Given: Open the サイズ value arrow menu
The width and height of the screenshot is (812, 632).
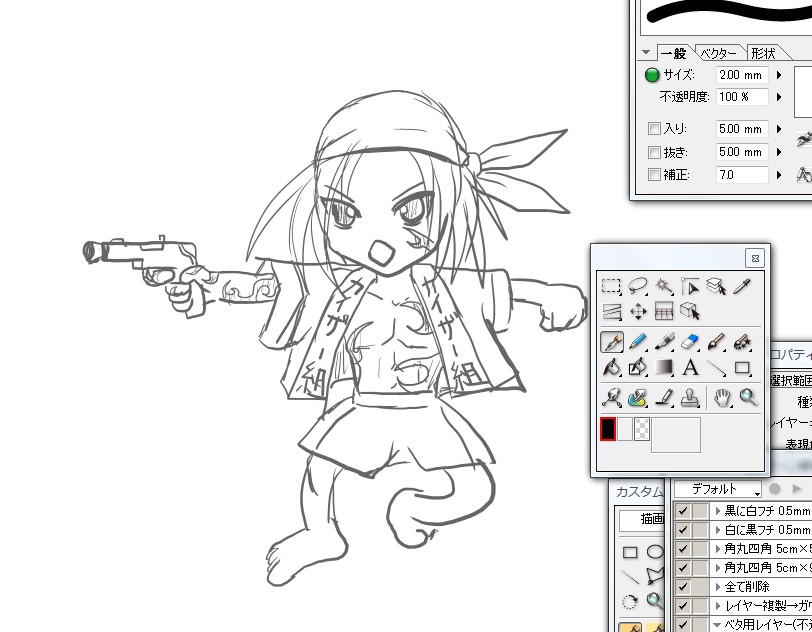Looking at the screenshot, I should (779, 75).
